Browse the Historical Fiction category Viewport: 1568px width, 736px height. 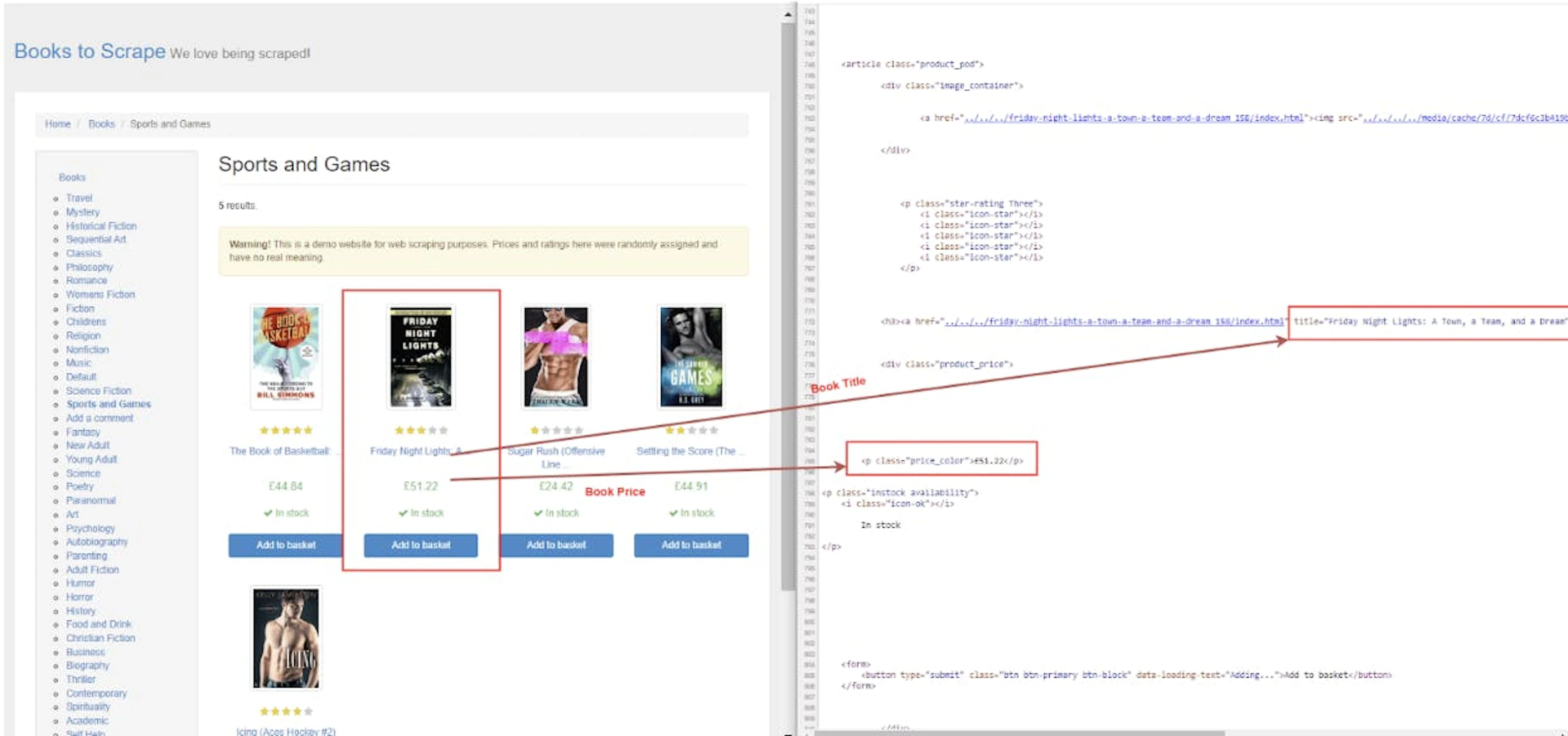102,226
